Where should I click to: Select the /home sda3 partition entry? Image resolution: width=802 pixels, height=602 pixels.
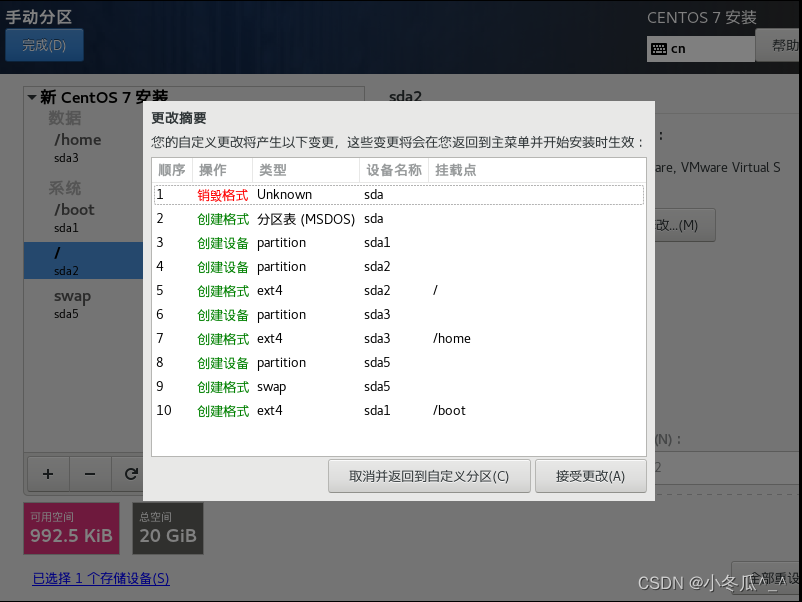point(83,148)
